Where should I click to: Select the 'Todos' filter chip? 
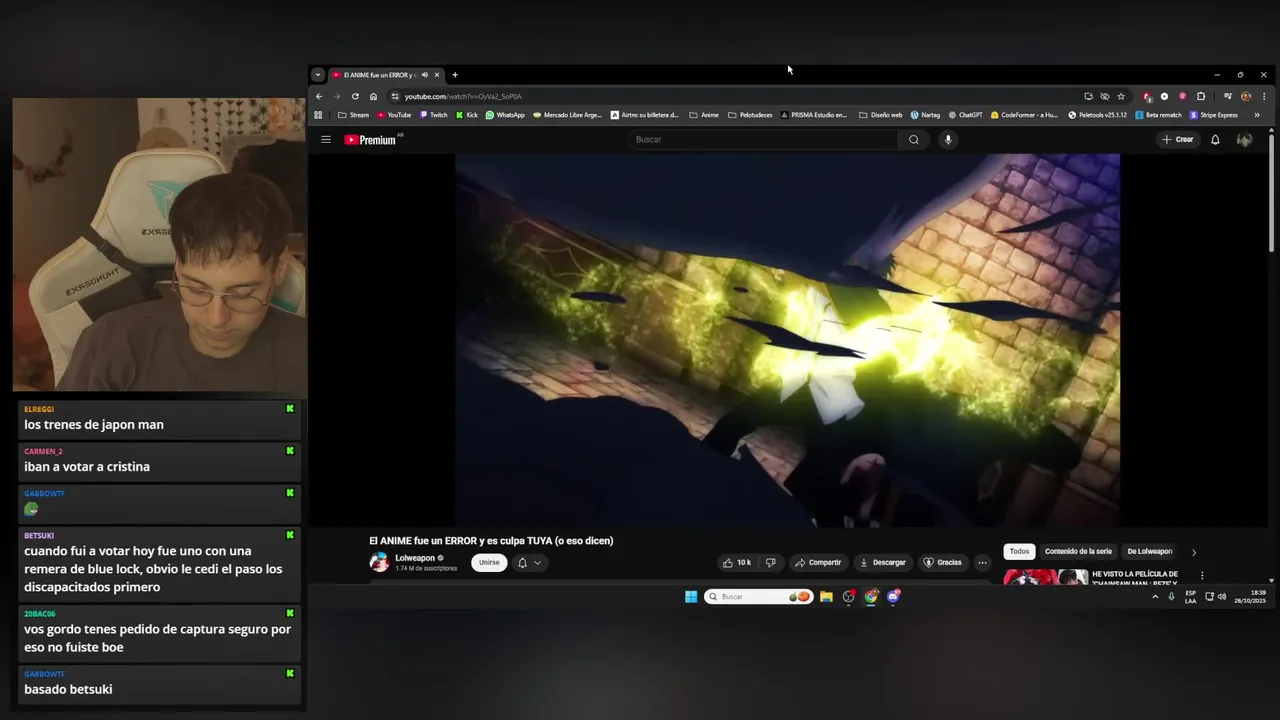click(1019, 551)
